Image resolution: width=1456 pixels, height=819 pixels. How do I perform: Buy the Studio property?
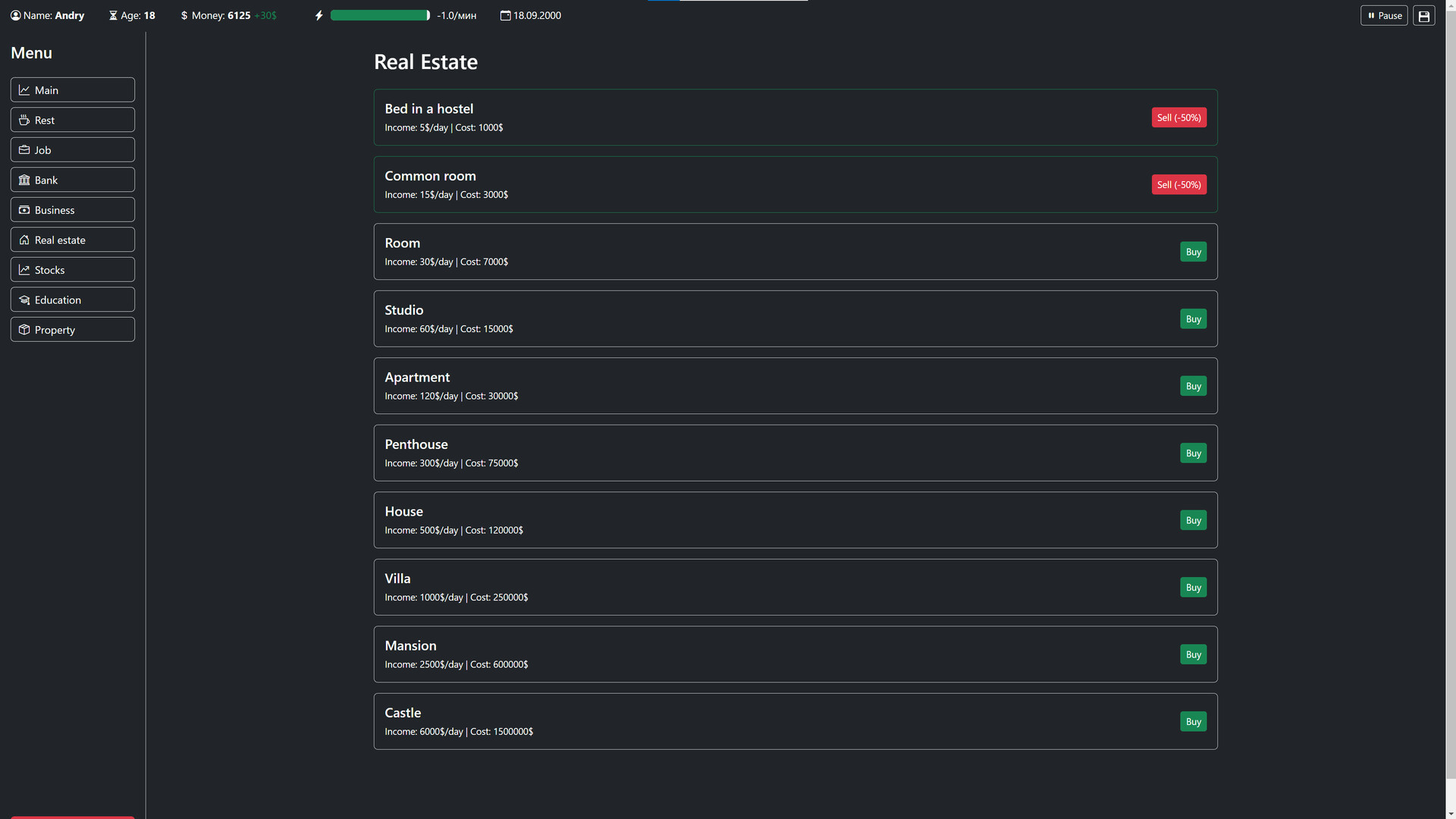pos(1193,319)
